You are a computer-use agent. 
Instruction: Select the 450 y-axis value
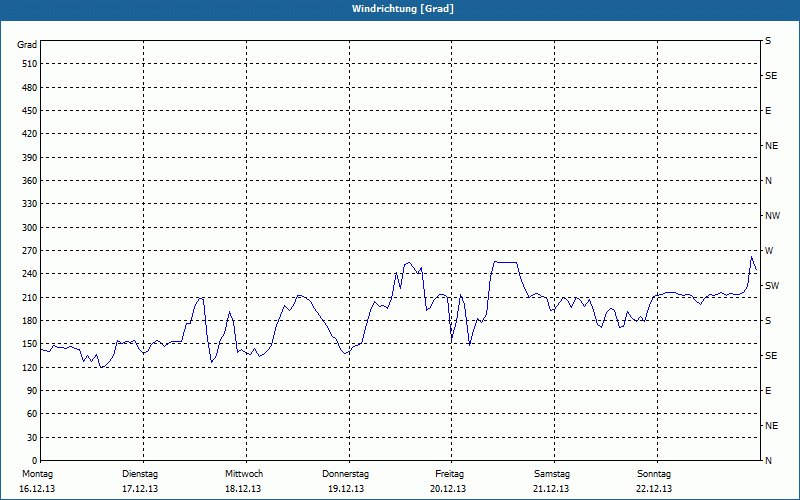[x=29, y=111]
